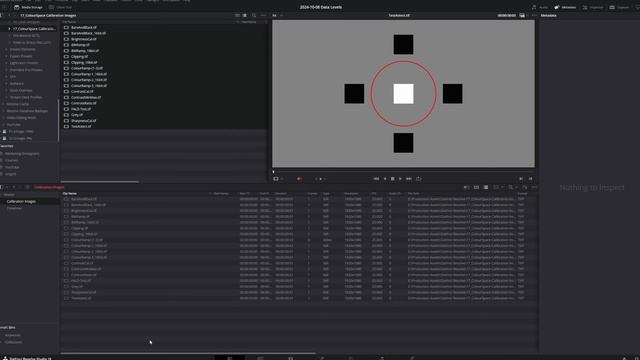Stop playback in the viewer
The image size is (640, 360).
pyautogui.click(x=393, y=179)
